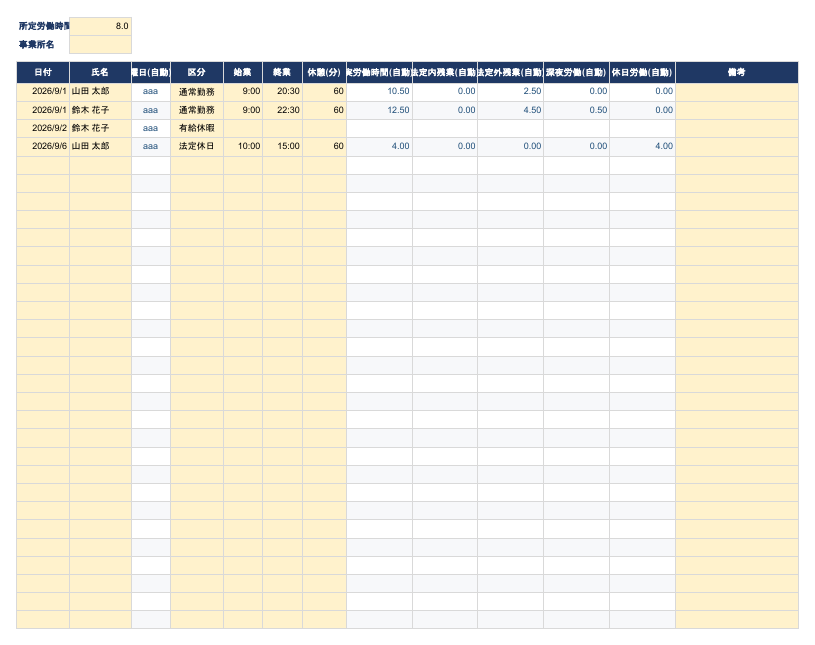Screen dimensions: 815x645
Task: Select the 休日労働(自動) column header
Action: (642, 73)
